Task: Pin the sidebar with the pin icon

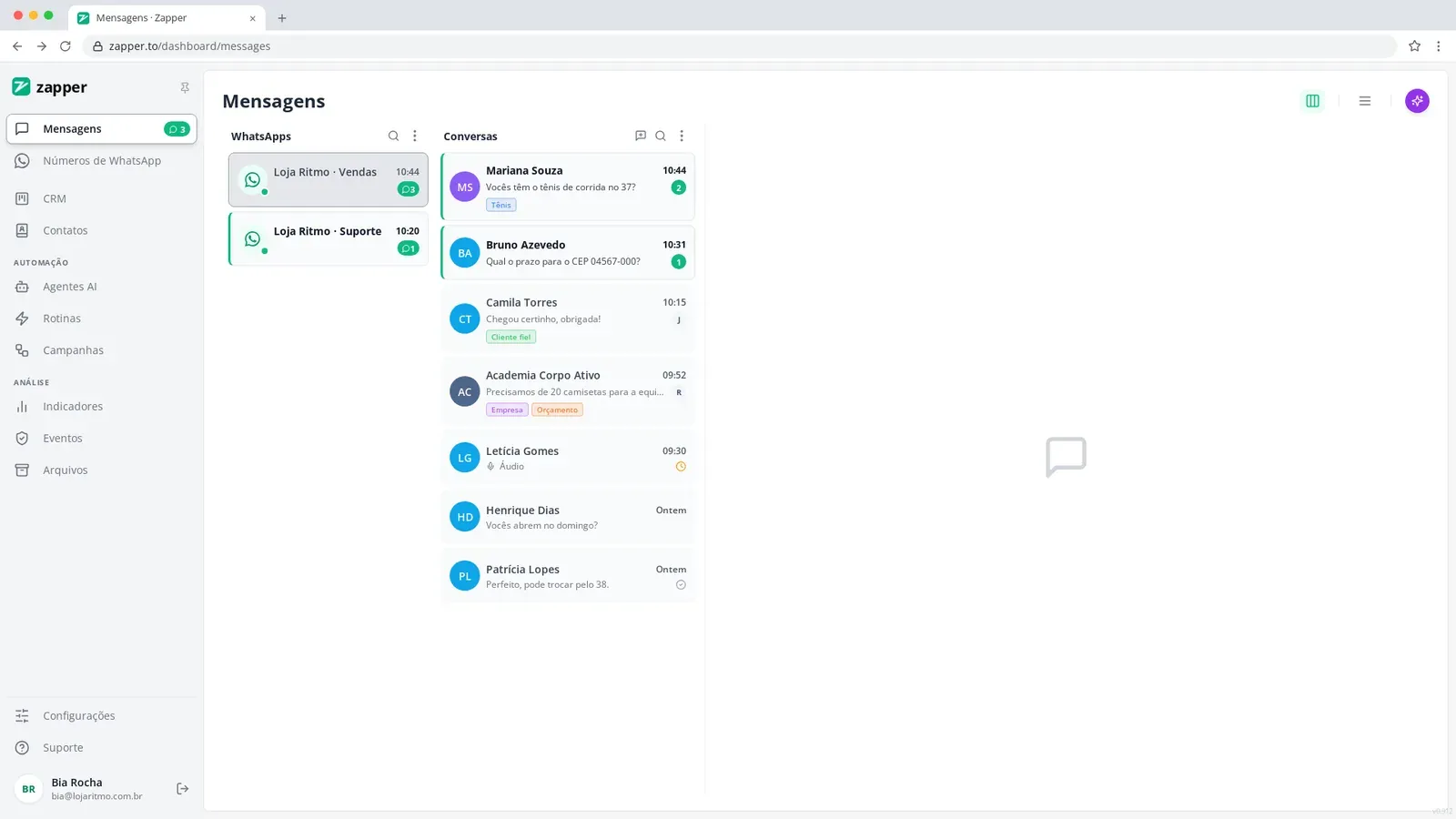Action: click(185, 87)
